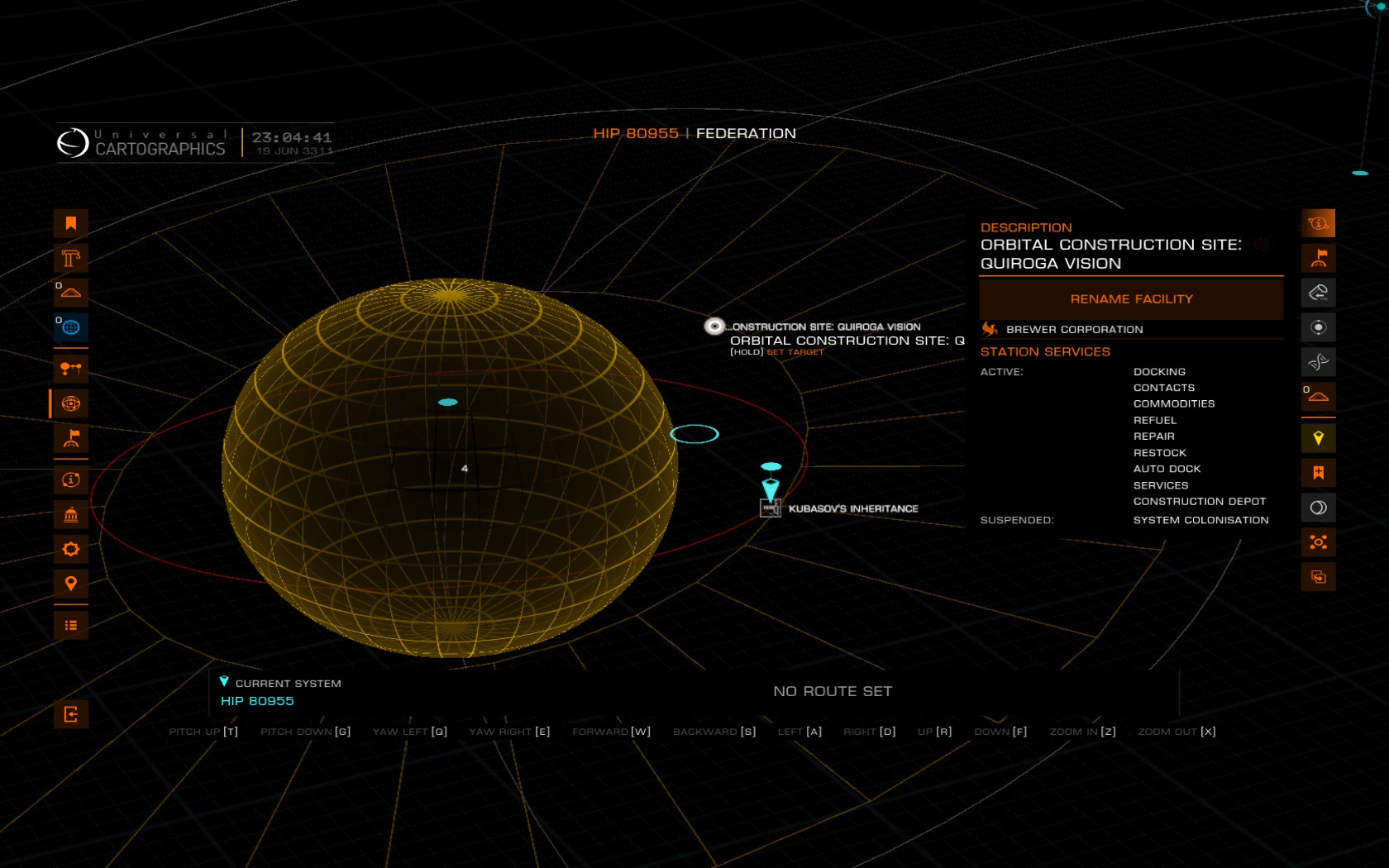Click the Construction Depot service entry
This screenshot has height=868, width=1389.
pos(1200,502)
